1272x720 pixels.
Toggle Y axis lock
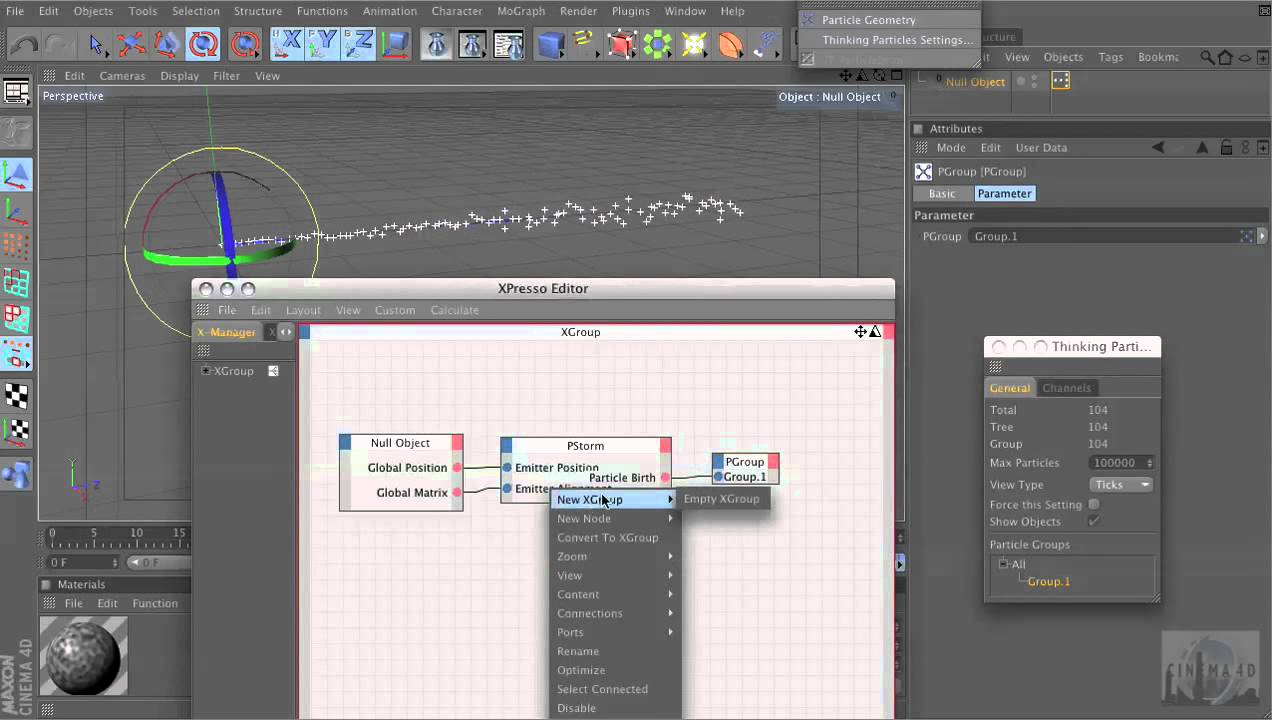(x=323, y=44)
